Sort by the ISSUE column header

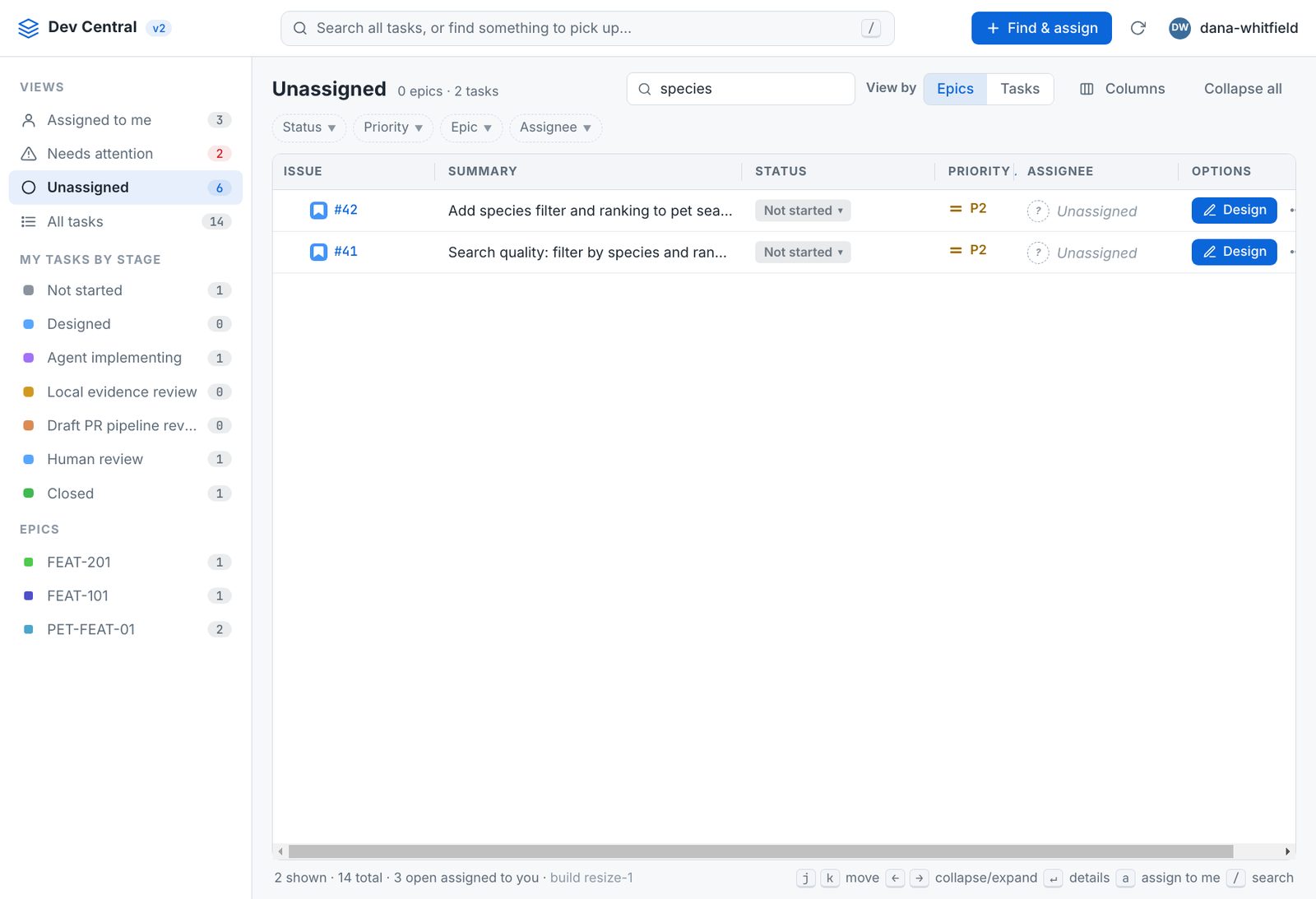click(303, 171)
